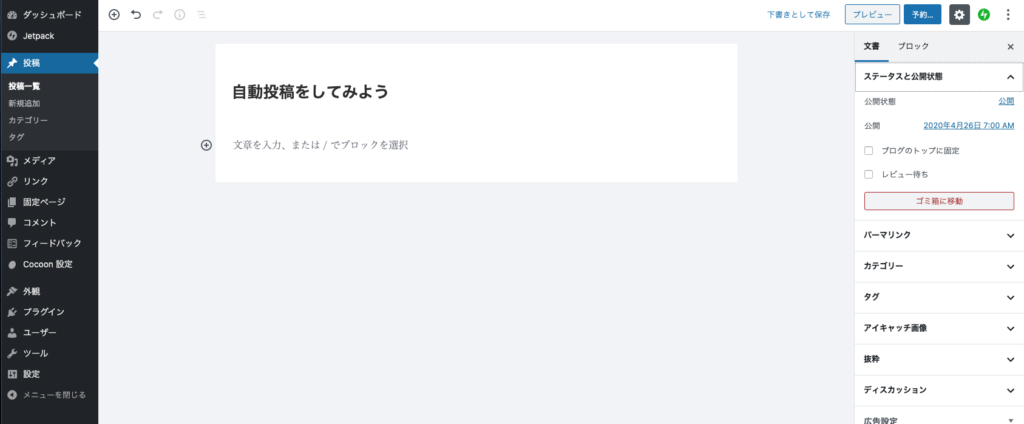Click the post title 自動投稿をしてみよう

click(310, 92)
